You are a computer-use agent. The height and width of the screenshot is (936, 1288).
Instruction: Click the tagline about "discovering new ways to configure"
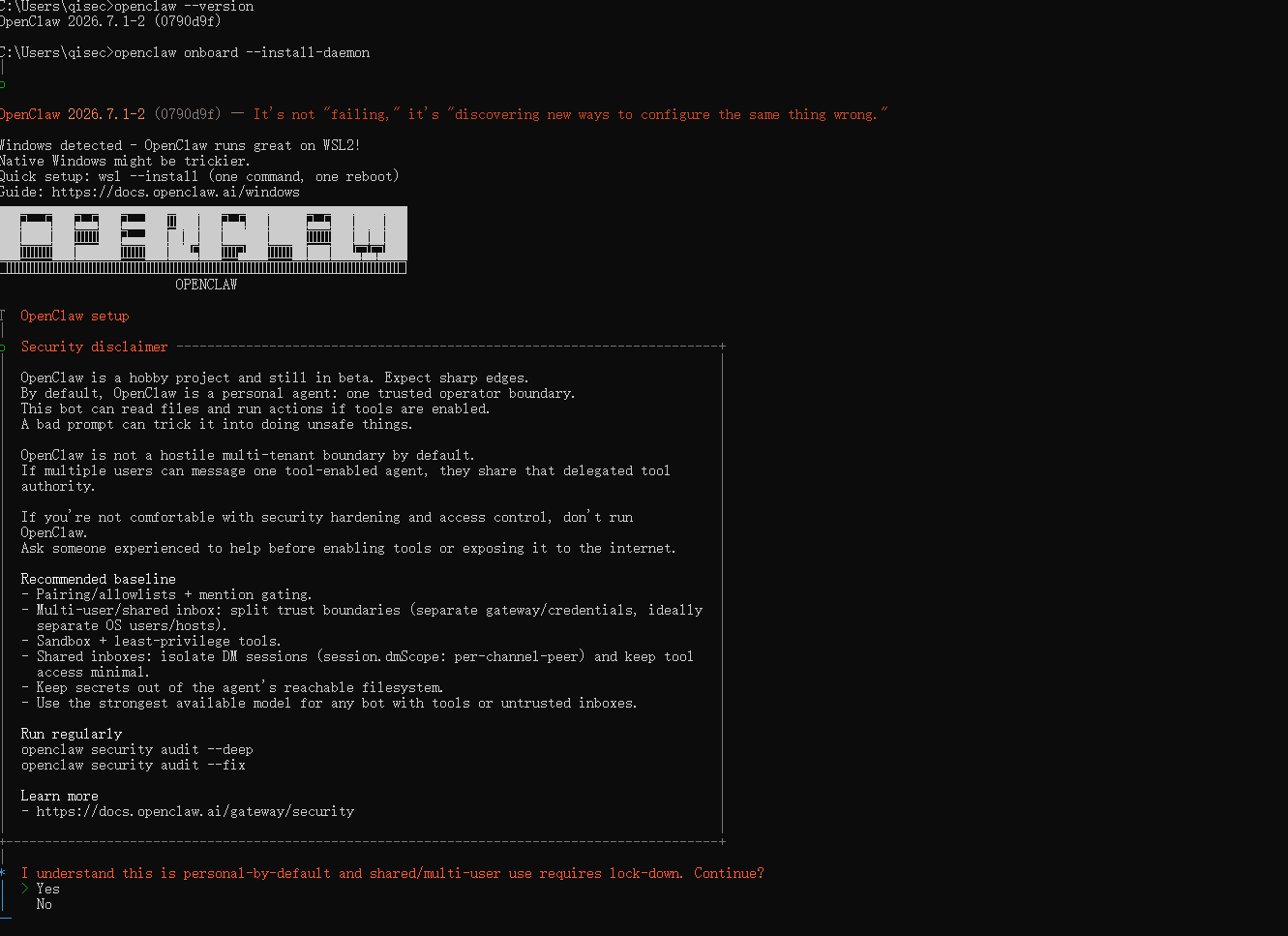tap(570, 114)
